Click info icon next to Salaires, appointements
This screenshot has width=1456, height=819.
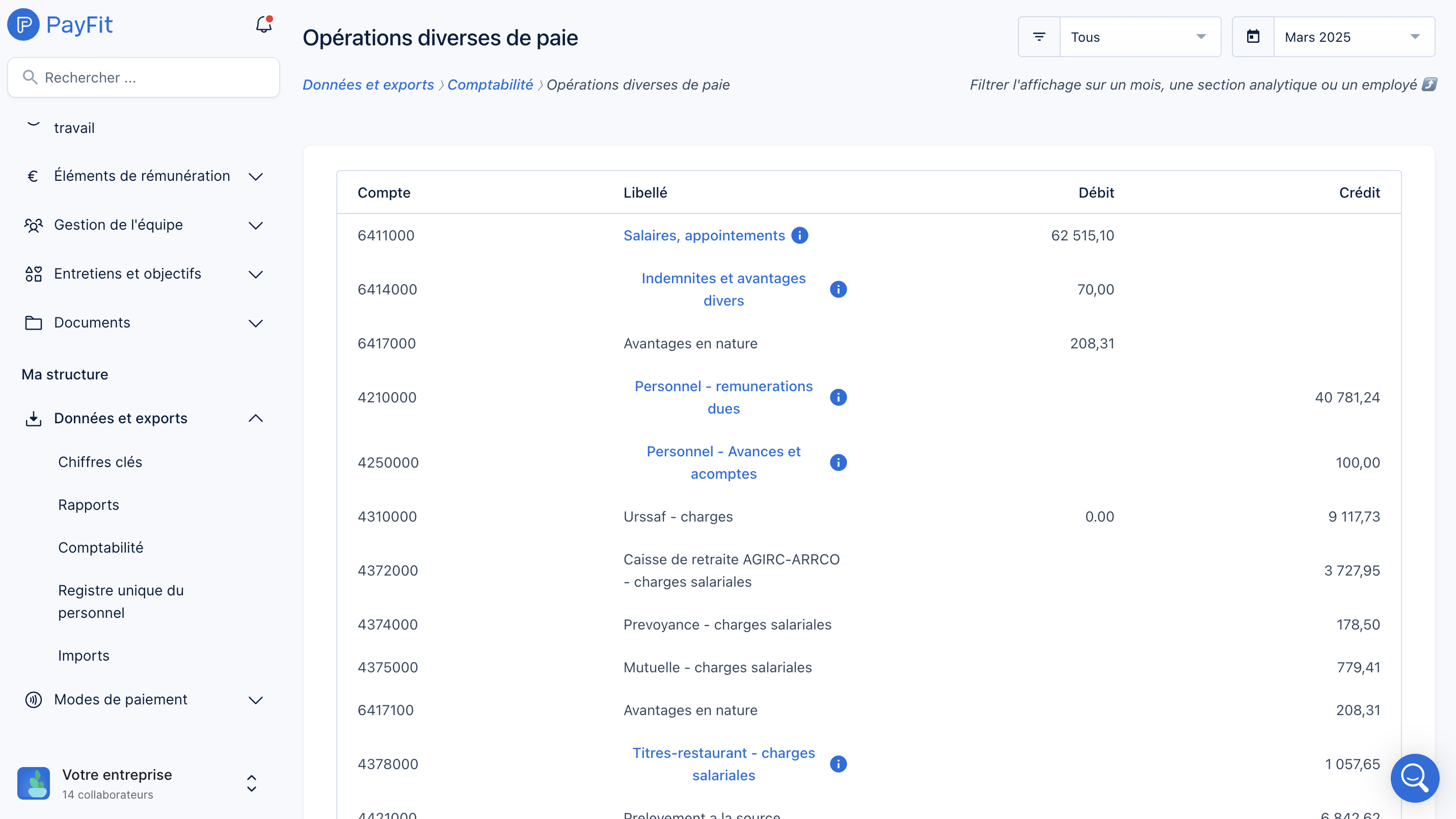pyautogui.click(x=799, y=235)
